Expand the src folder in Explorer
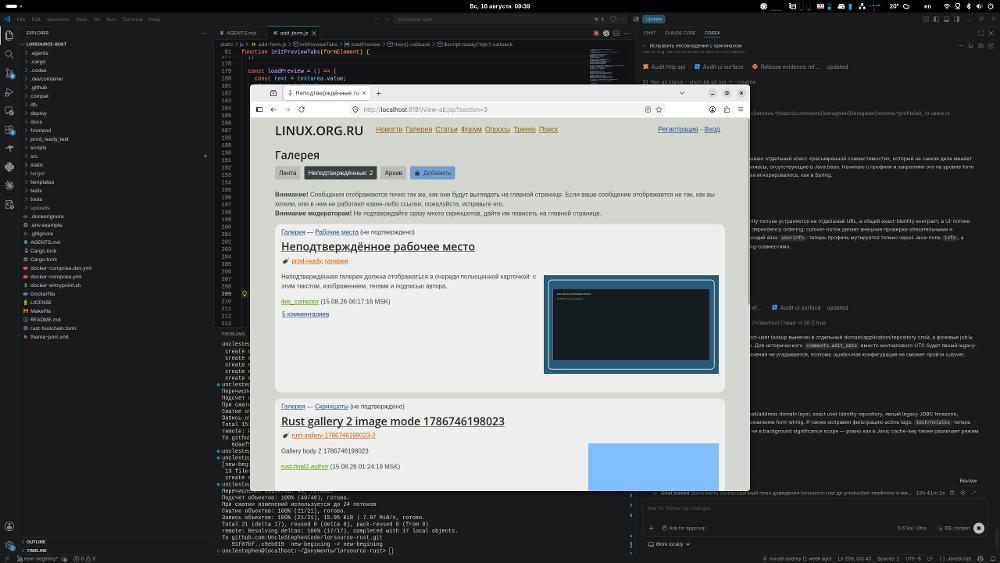 click(x=34, y=156)
